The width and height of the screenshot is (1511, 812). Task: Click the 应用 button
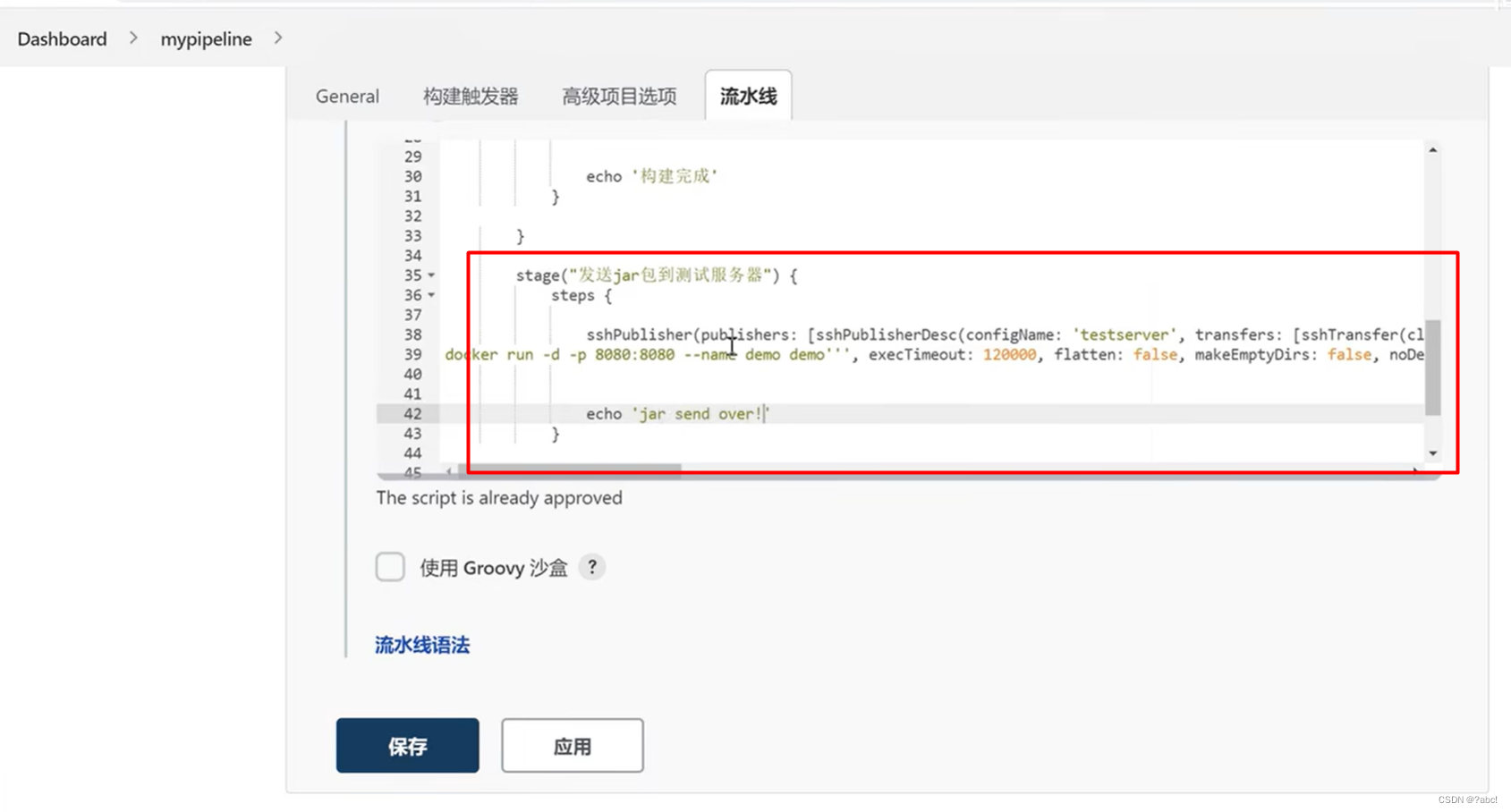pos(573,746)
